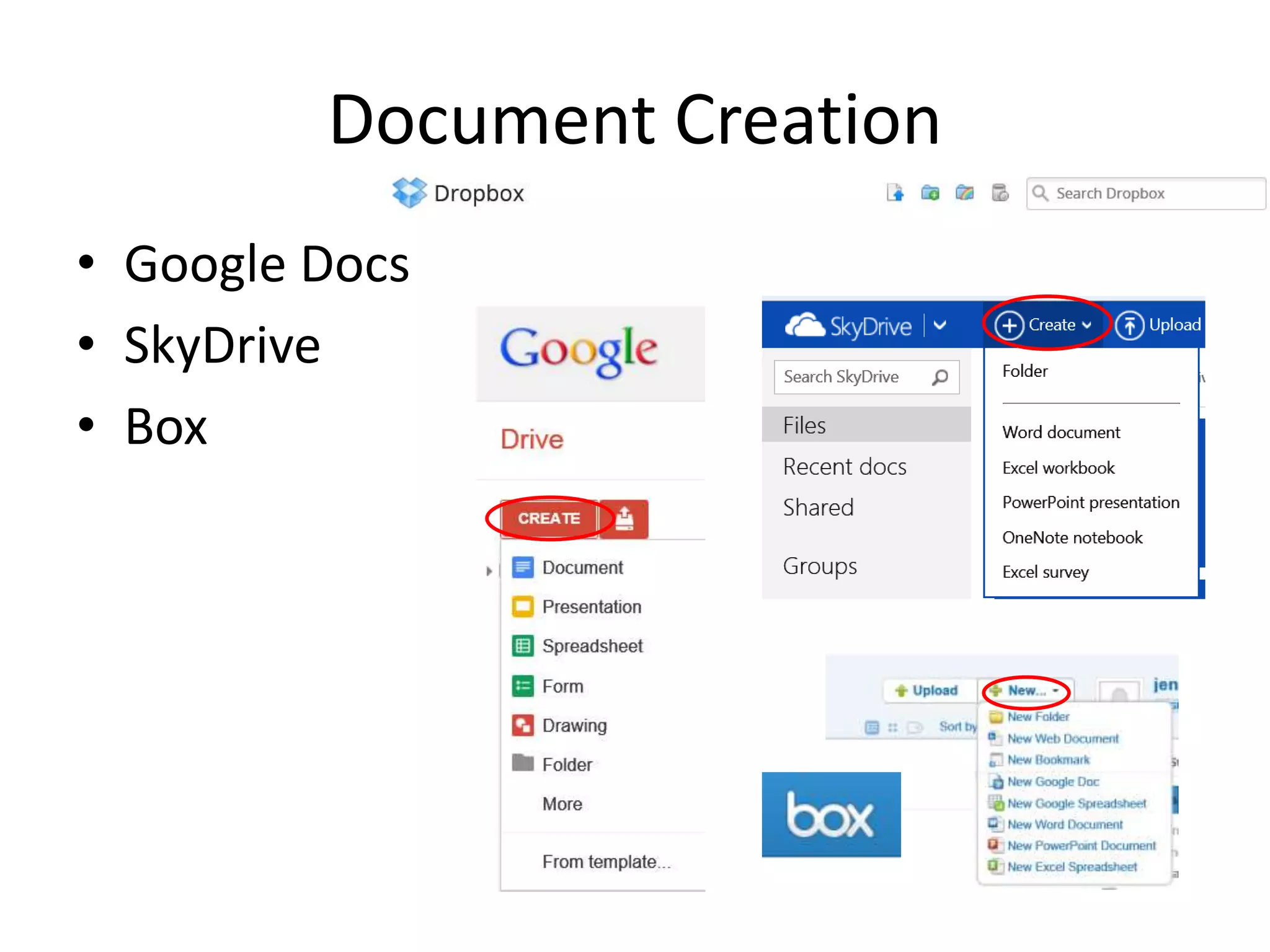The image size is (1270, 952).
Task: Select the Document icon in the Create menu
Action: click(522, 567)
